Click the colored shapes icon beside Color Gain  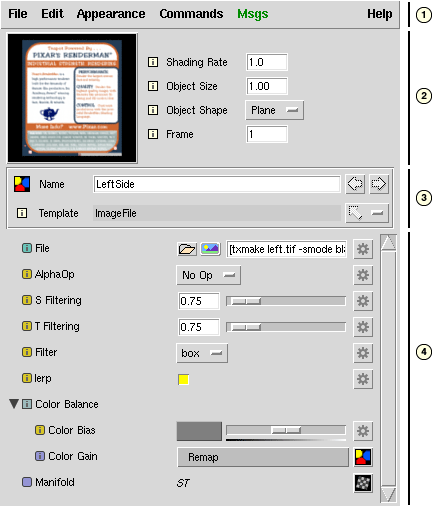pyautogui.click(x=363, y=457)
